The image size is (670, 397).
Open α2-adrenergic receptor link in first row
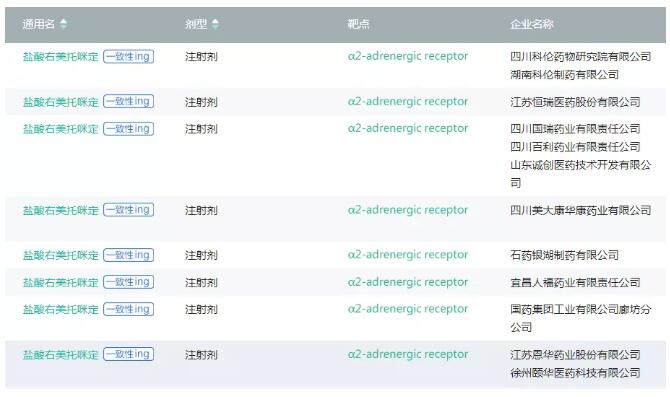point(408,56)
